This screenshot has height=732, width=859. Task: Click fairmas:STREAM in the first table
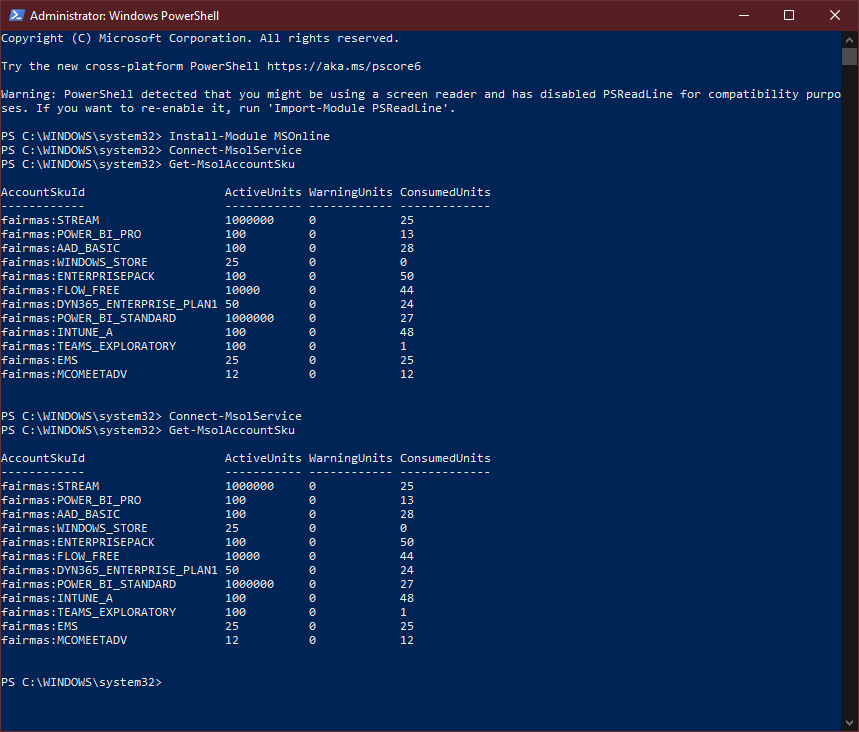50,220
